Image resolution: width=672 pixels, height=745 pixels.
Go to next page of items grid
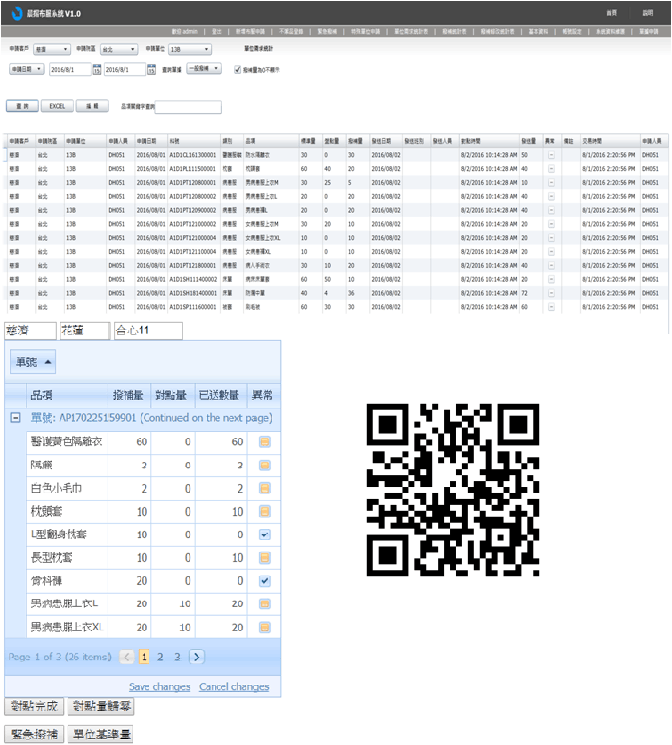(x=196, y=657)
